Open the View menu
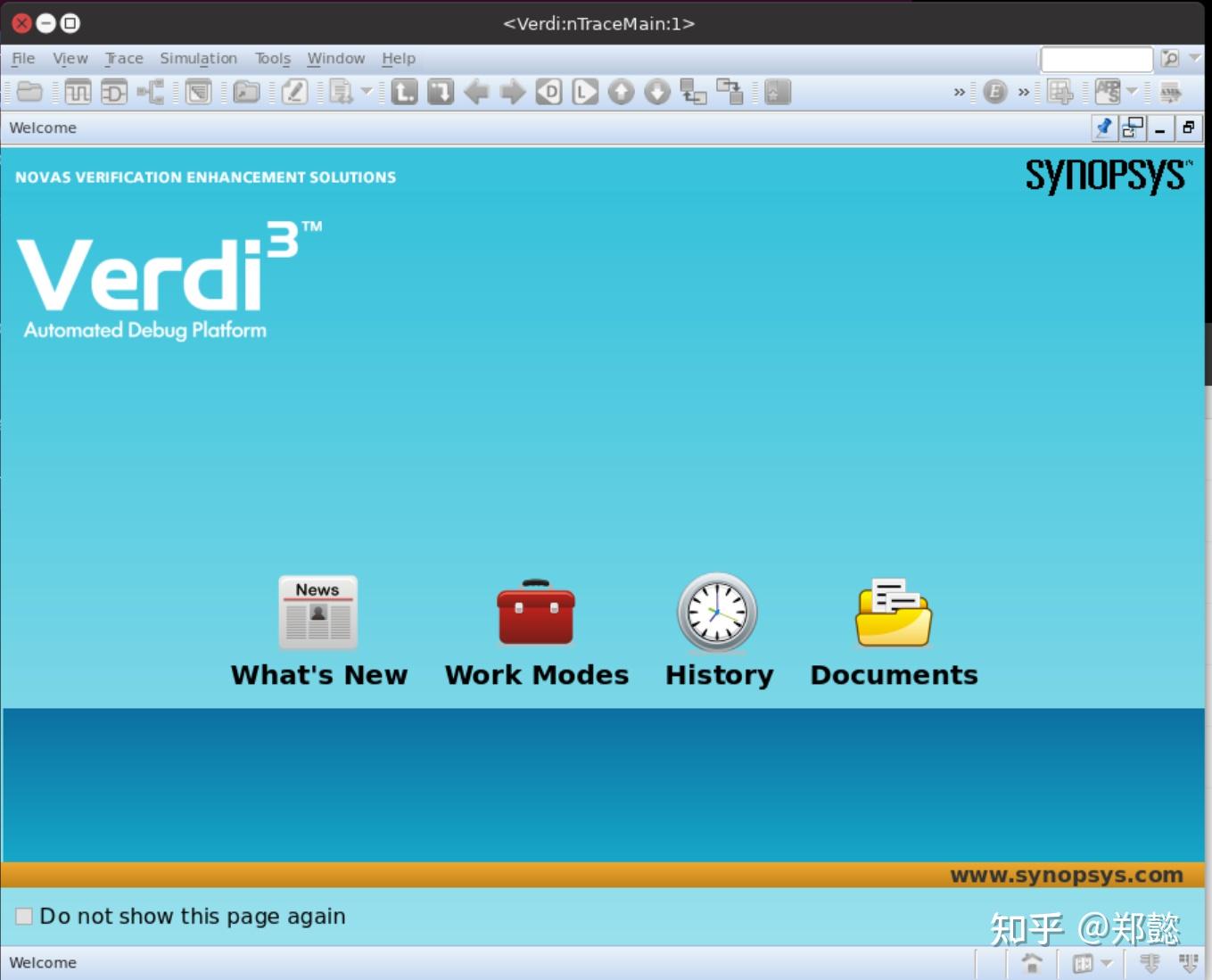This screenshot has width=1212, height=980. [x=70, y=59]
